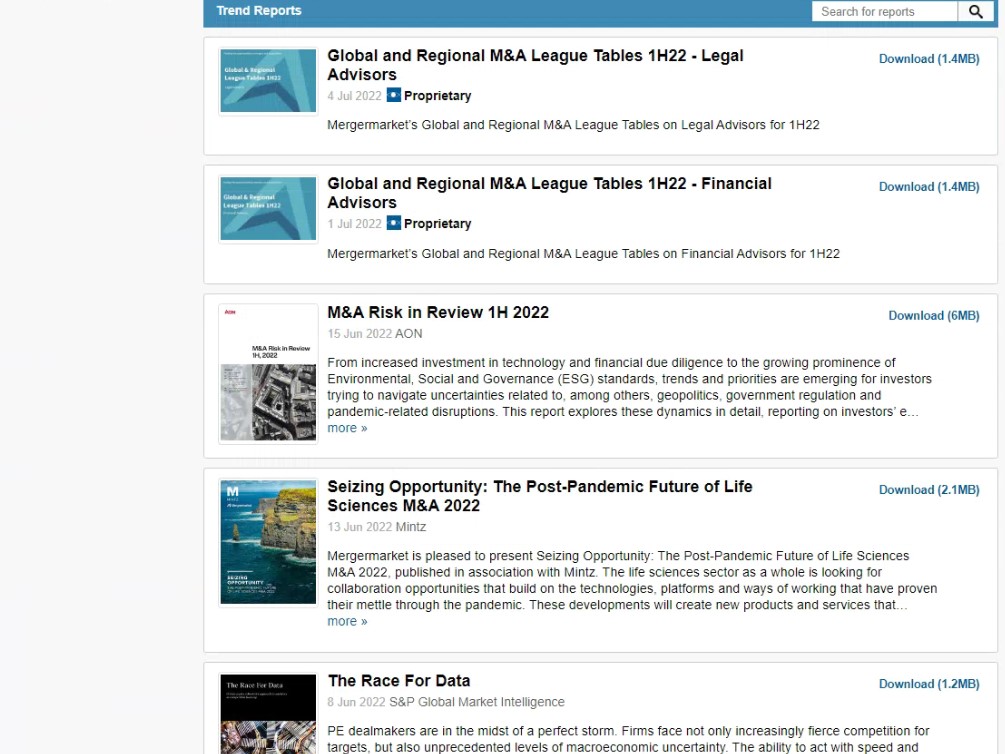1005x754 pixels.
Task: Open 'The Race For Data' title
Action: (399, 680)
